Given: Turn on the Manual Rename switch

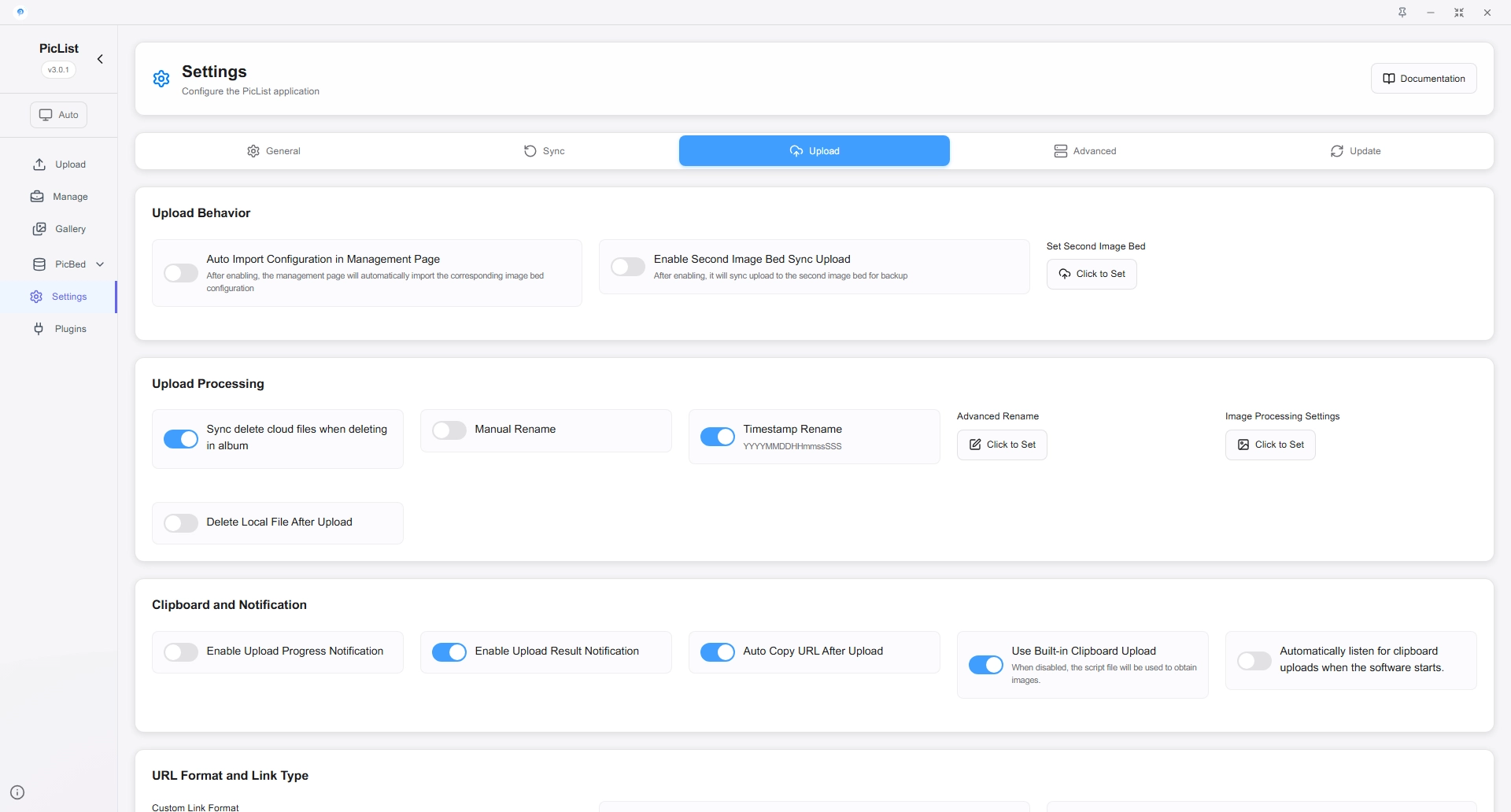Looking at the screenshot, I should (449, 430).
